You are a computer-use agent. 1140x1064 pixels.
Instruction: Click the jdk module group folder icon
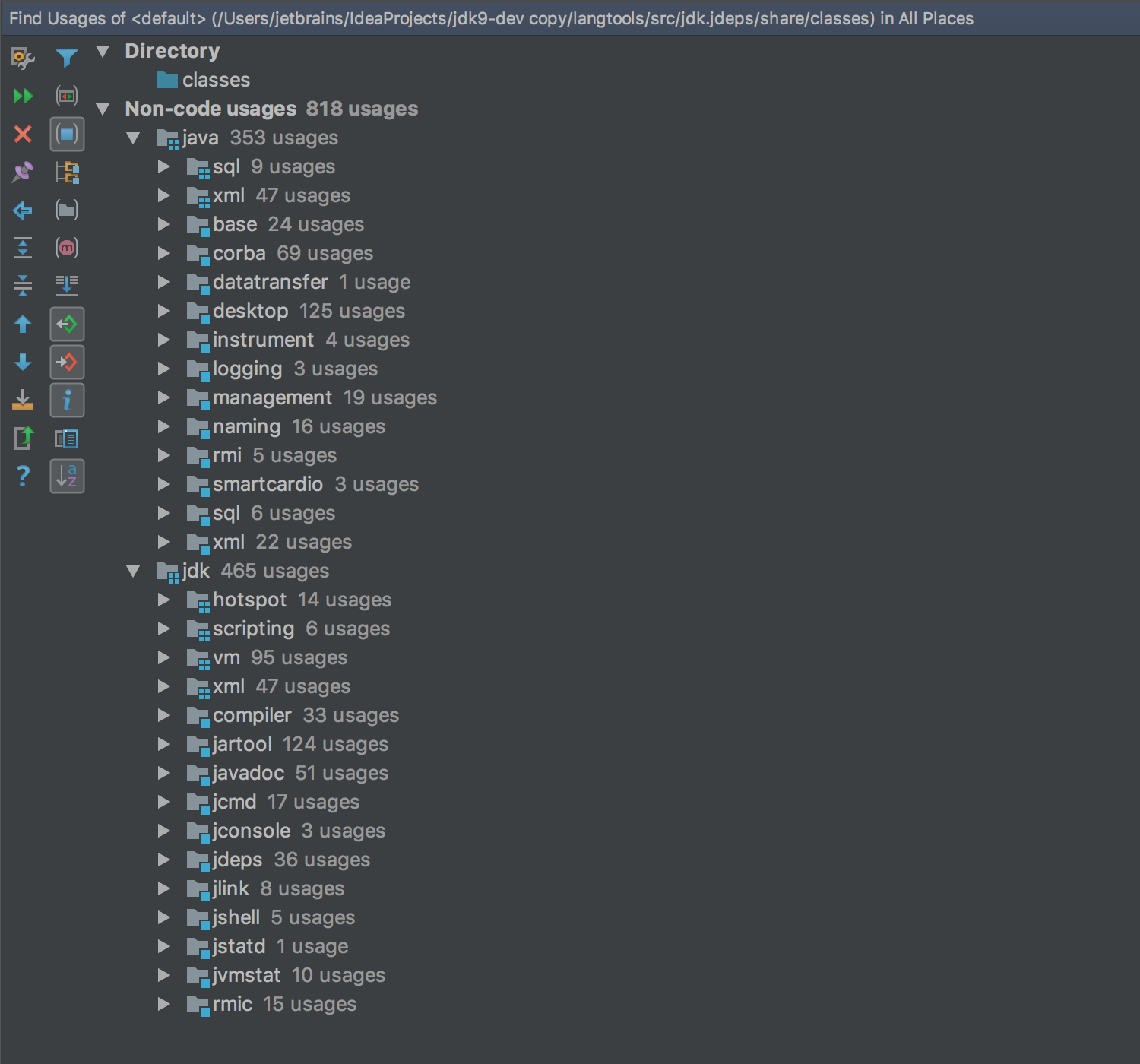coord(167,572)
